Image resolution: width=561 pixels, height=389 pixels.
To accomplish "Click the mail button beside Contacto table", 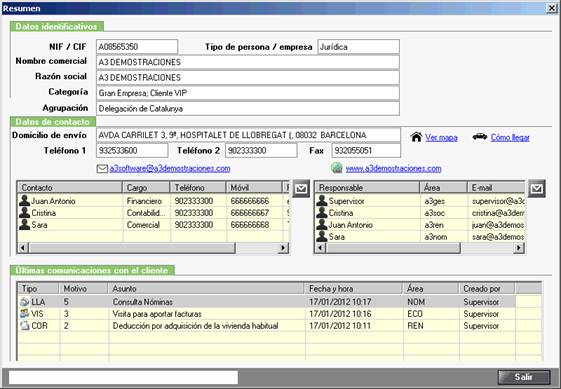I will tap(301, 188).
